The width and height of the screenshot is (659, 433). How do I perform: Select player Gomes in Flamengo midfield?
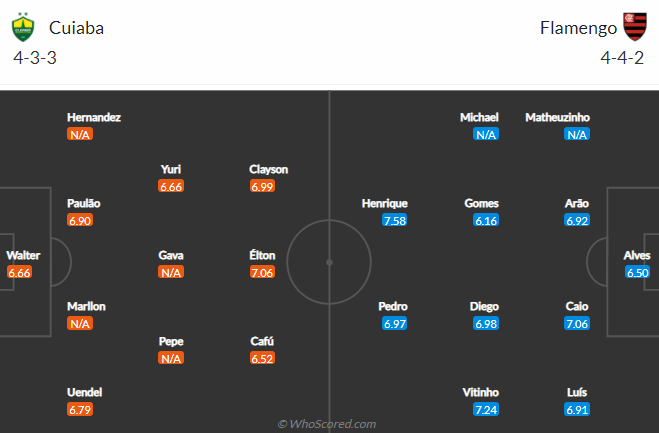[x=481, y=203]
